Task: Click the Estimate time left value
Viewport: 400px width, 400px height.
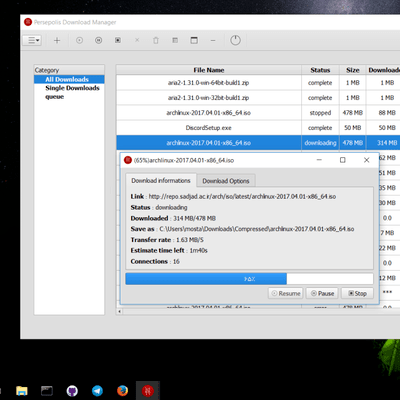Action: (199, 250)
